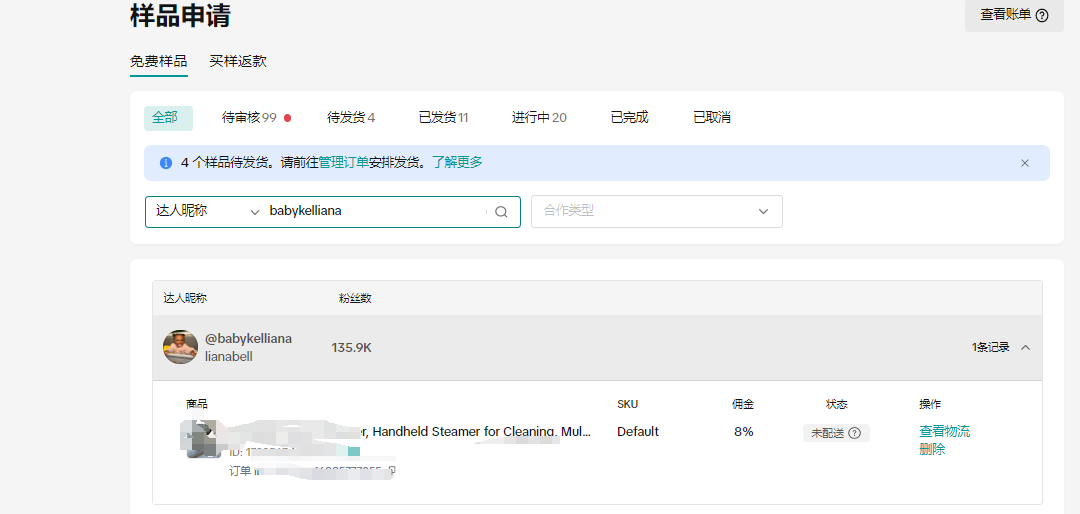Dismiss the pending shipment notice banner

pos(1024,163)
